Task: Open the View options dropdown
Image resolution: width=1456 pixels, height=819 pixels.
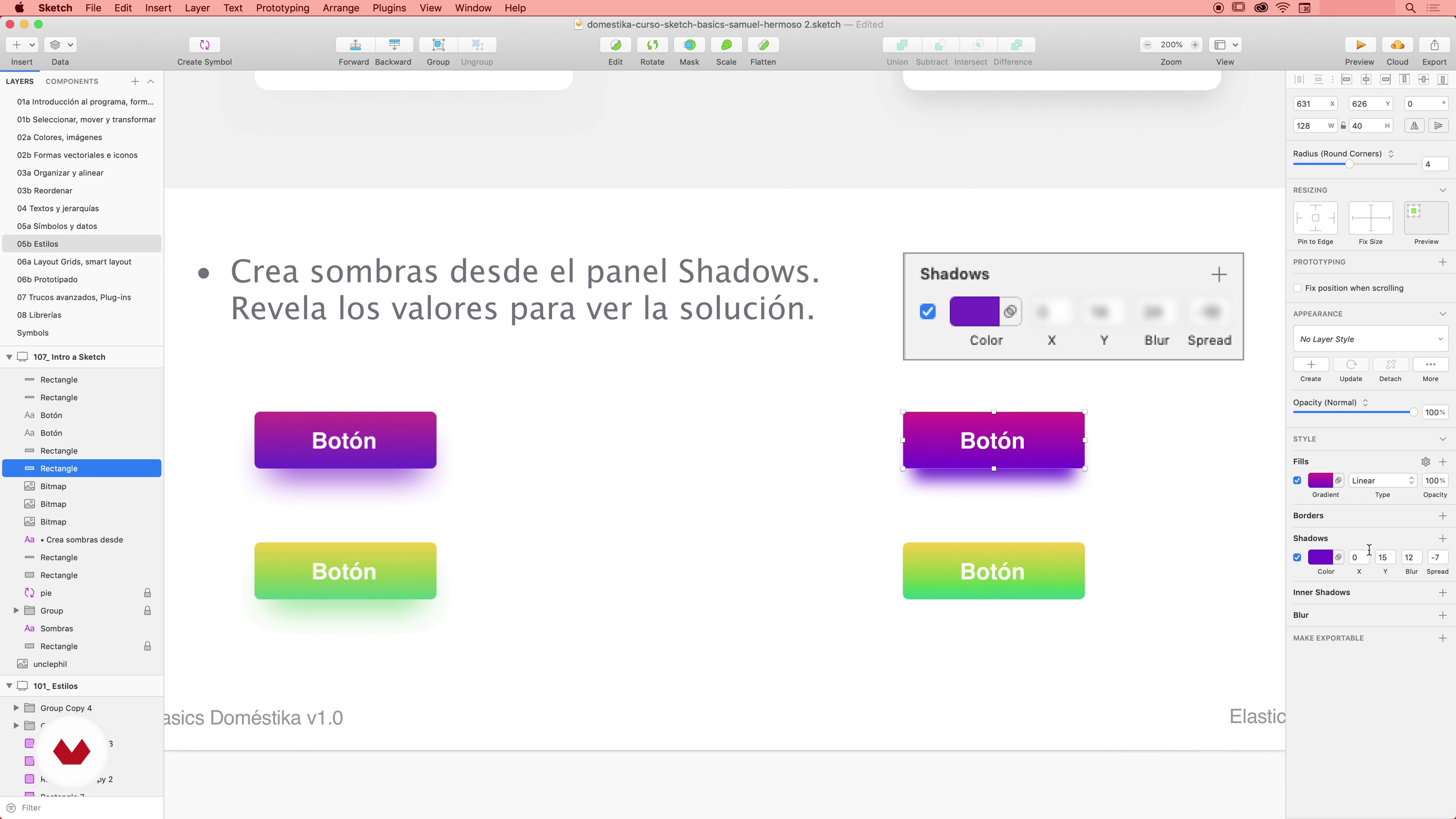Action: coord(1225,45)
